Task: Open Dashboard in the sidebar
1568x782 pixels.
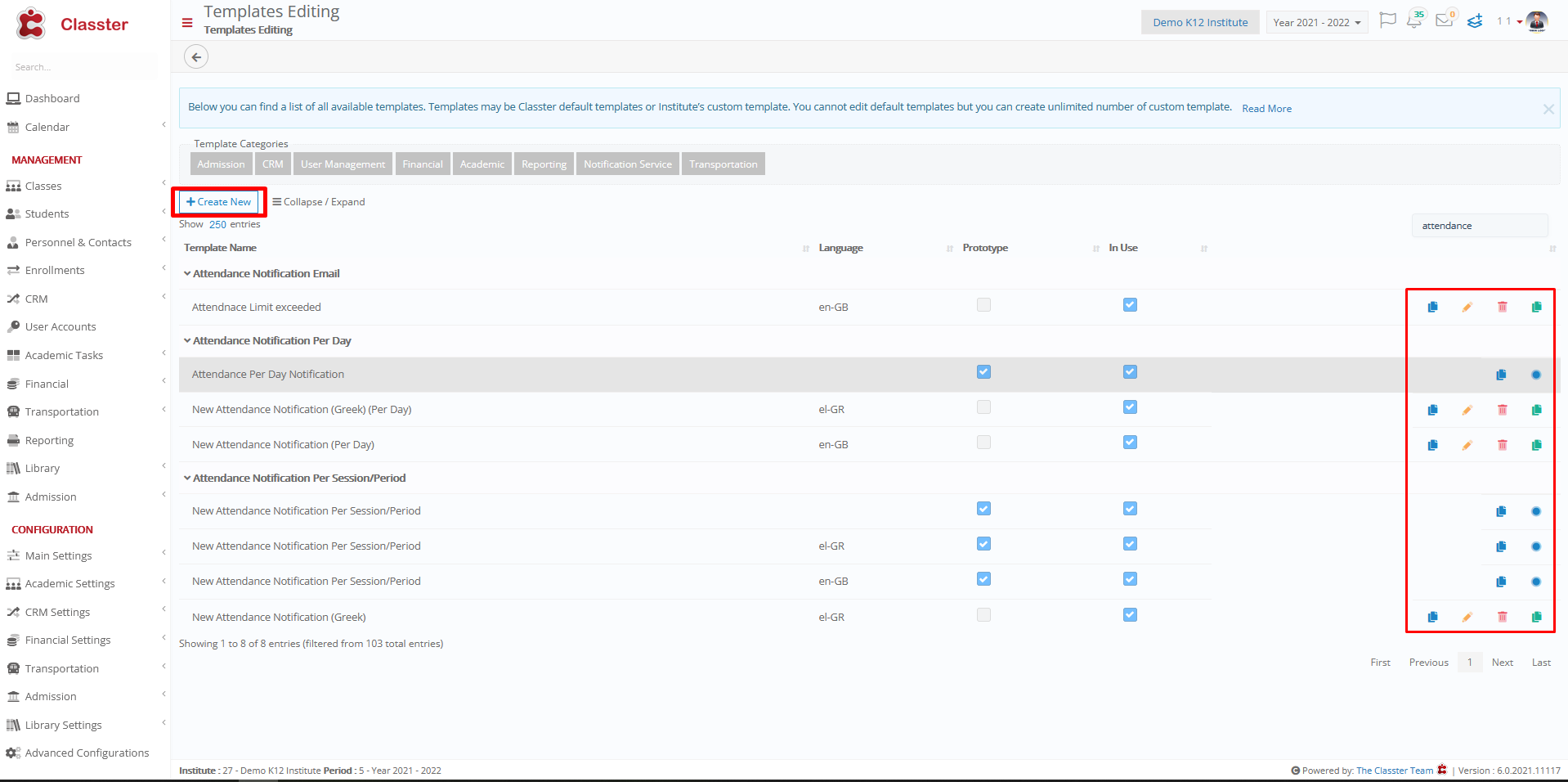Action: (x=52, y=98)
